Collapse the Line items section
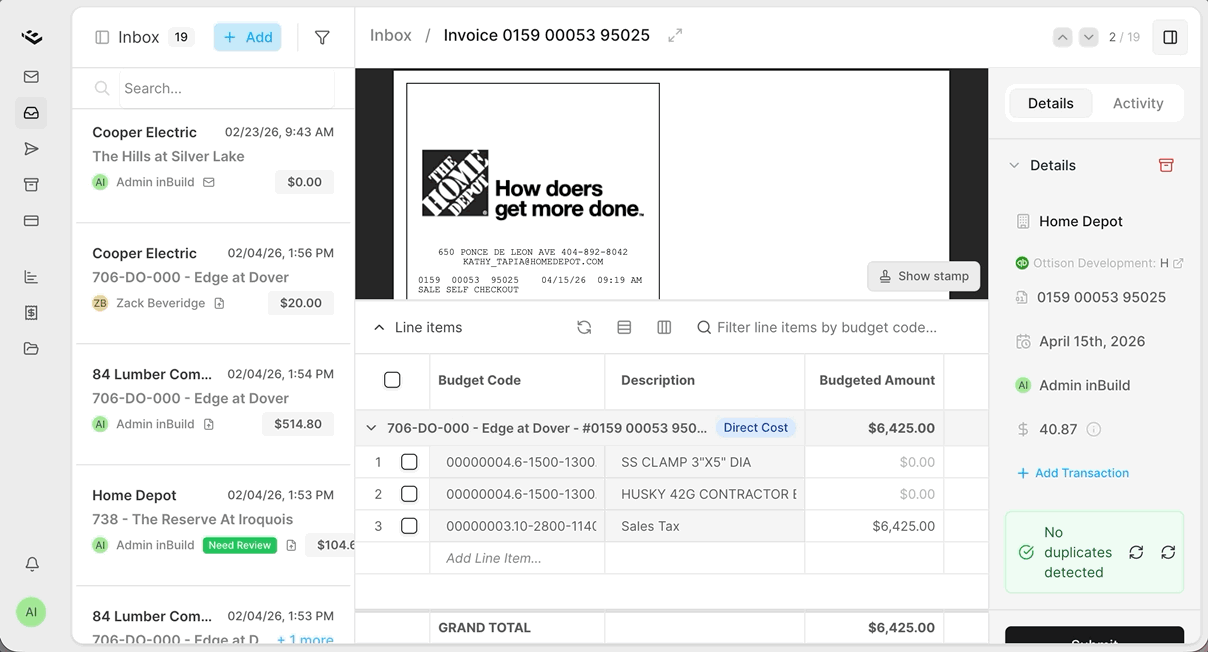 (x=379, y=327)
